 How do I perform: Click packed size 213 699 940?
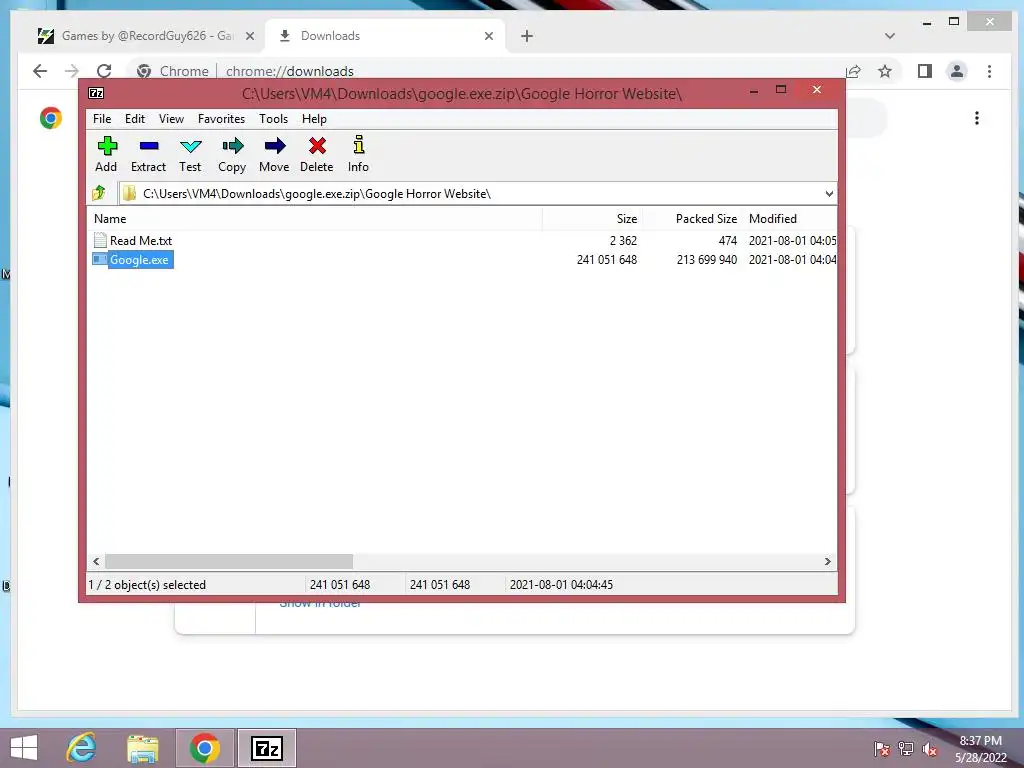point(707,259)
